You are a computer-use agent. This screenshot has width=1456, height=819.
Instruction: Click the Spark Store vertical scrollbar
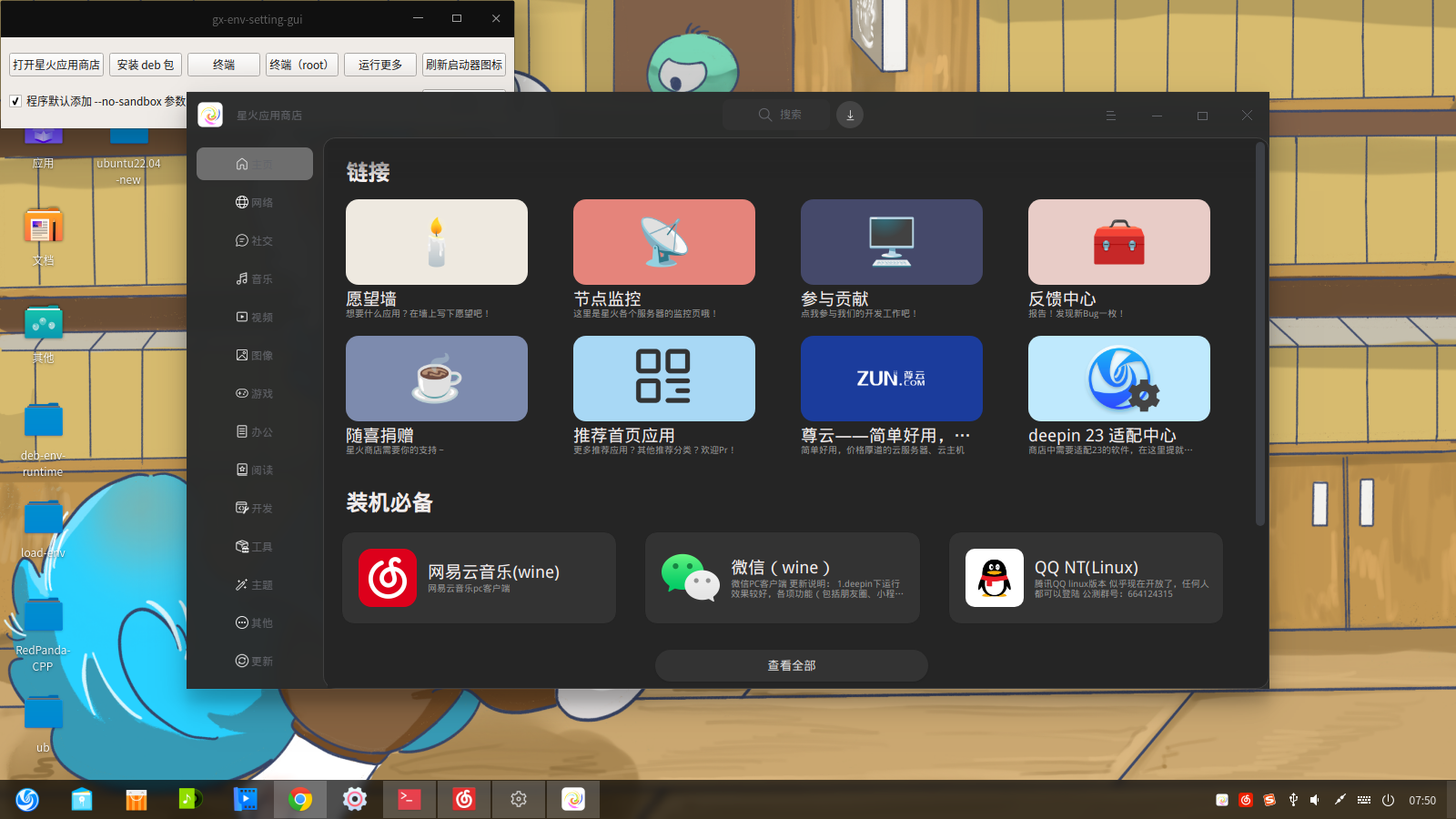tap(1260, 333)
